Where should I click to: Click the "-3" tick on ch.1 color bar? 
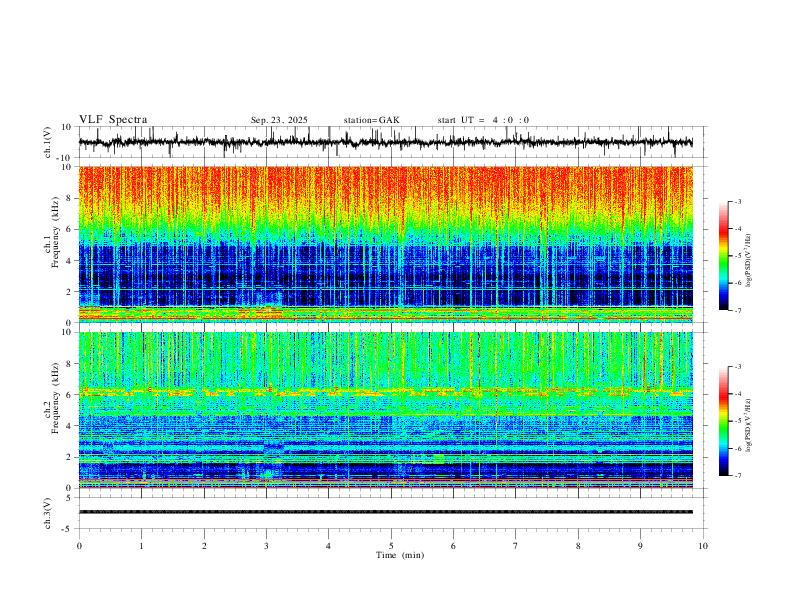(x=738, y=201)
